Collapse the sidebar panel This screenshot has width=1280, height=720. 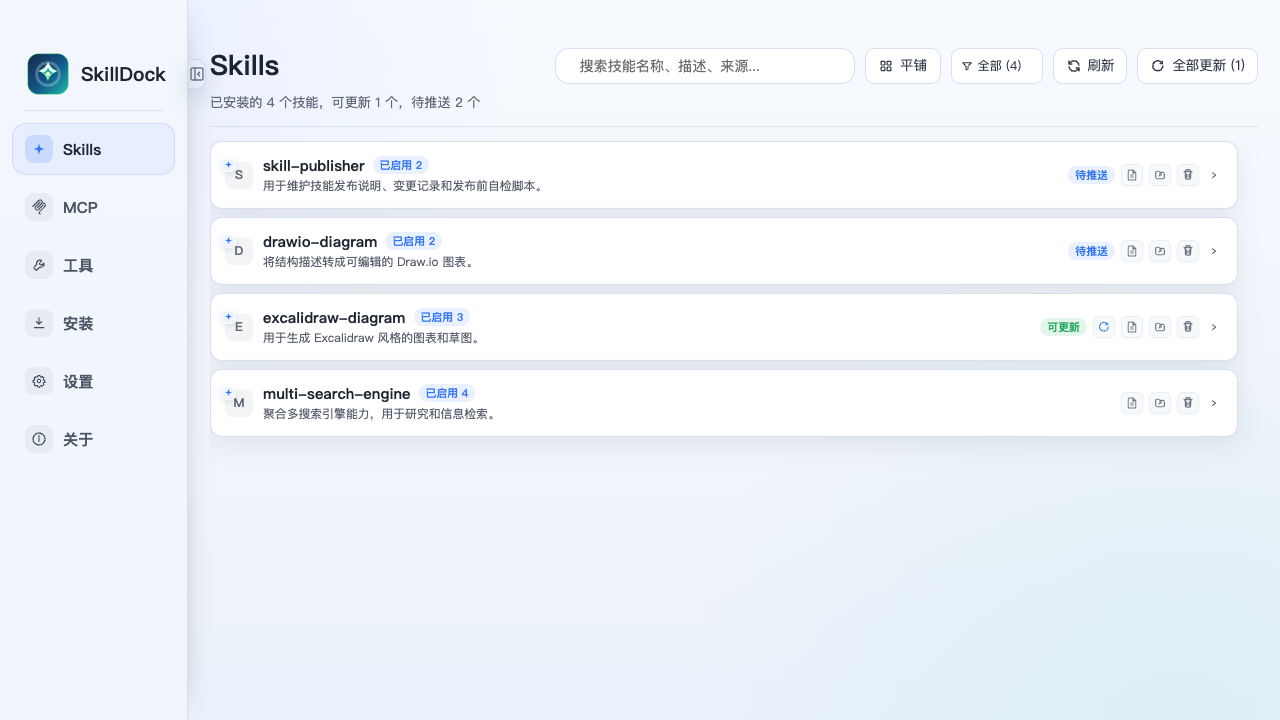(x=197, y=74)
